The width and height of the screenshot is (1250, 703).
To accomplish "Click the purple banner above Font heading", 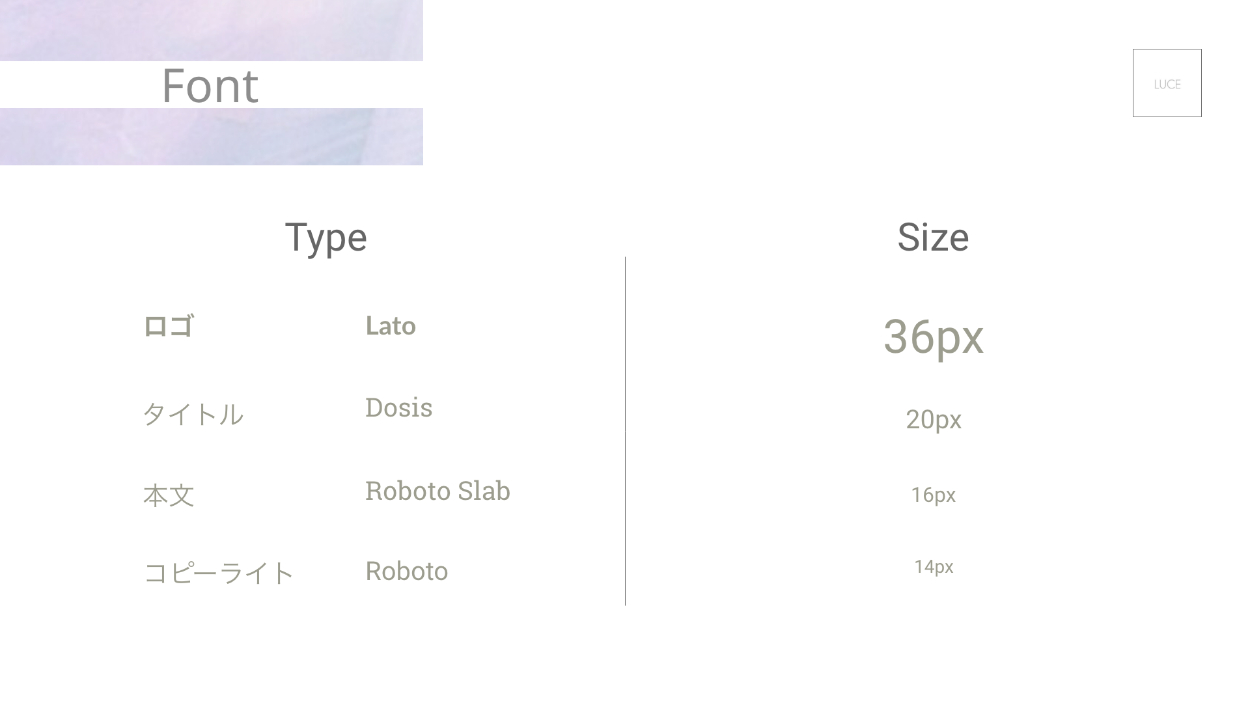I will point(211,30).
